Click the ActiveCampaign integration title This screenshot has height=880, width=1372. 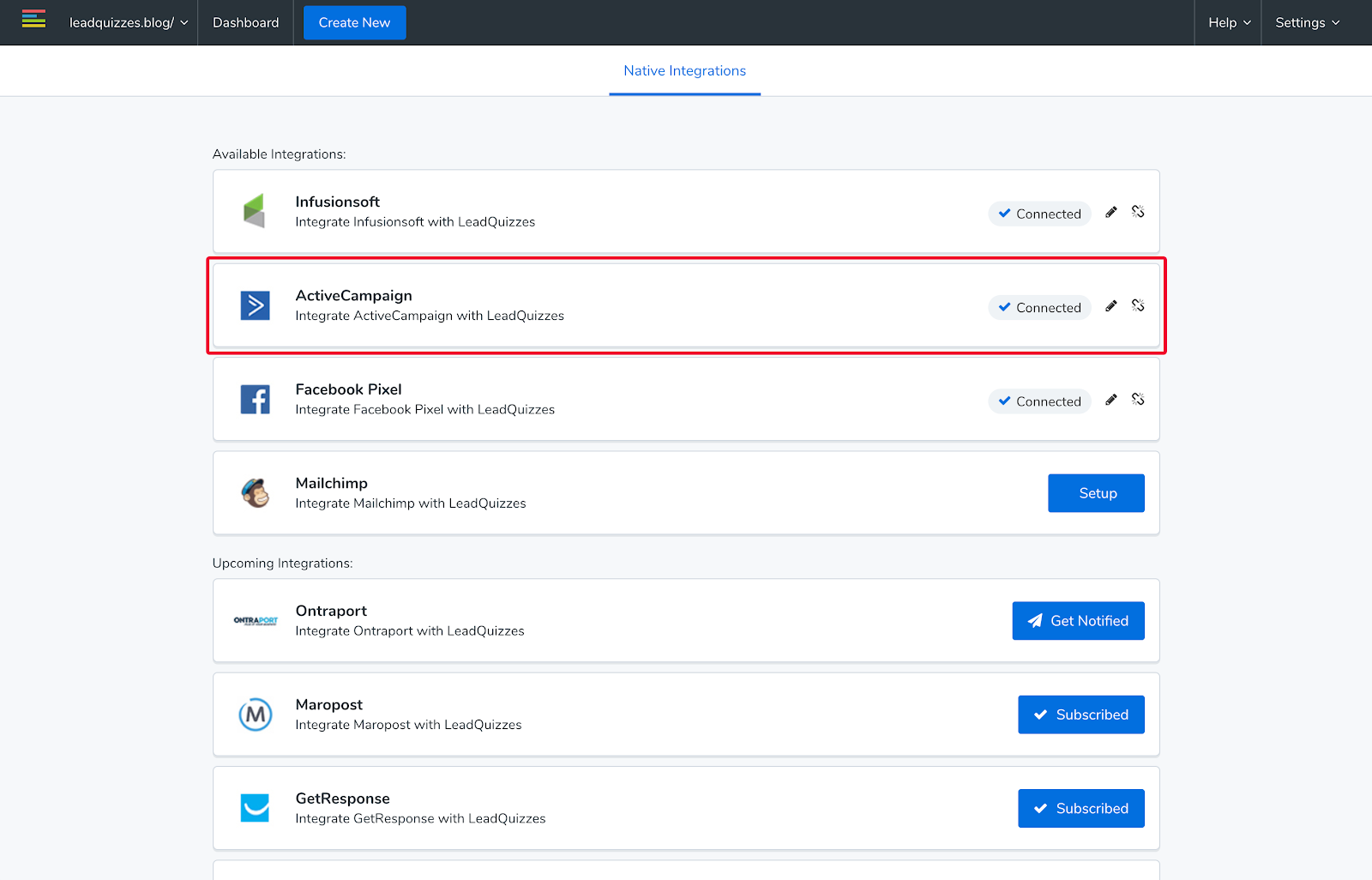353,296
